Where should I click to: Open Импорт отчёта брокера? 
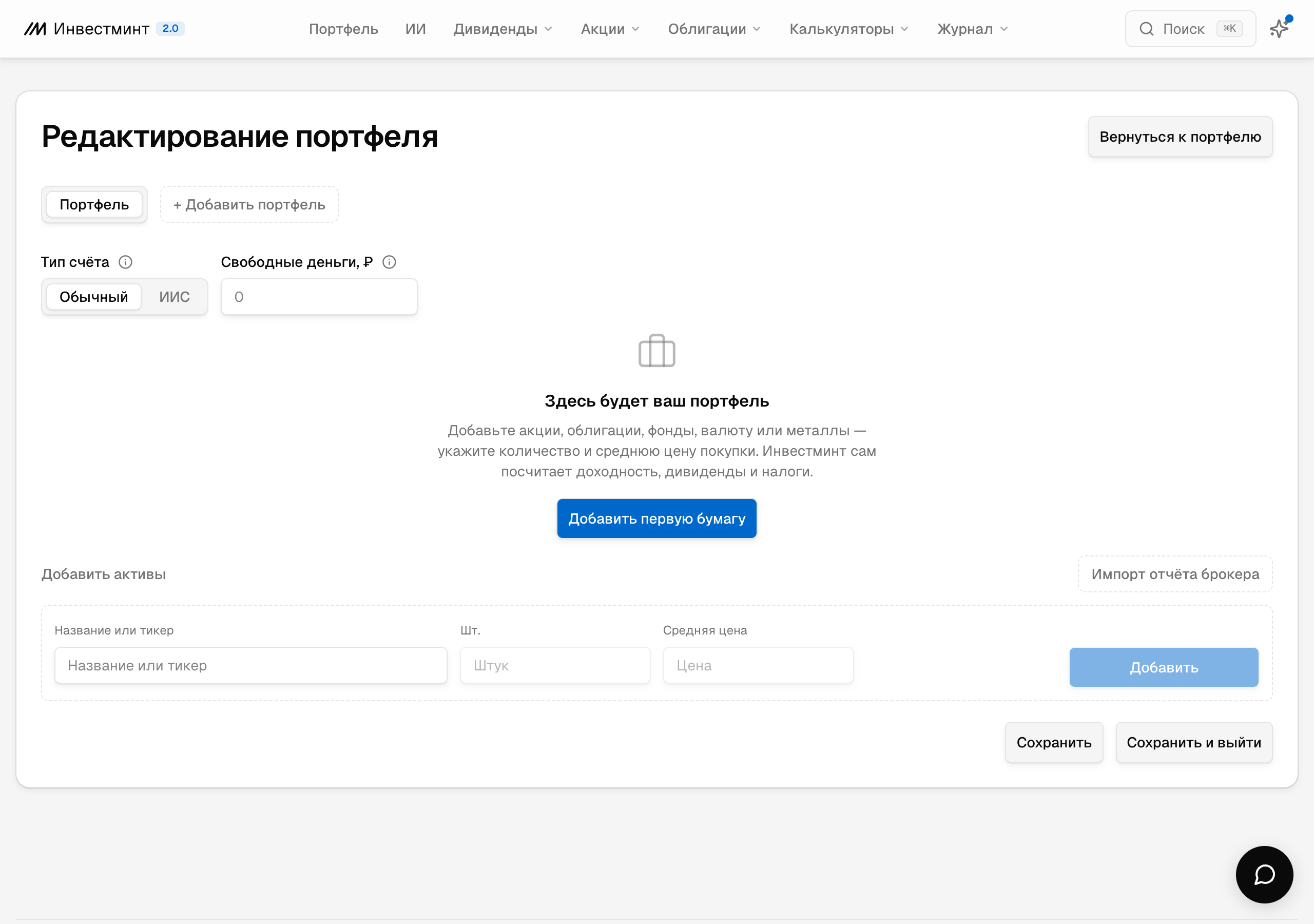tap(1175, 574)
